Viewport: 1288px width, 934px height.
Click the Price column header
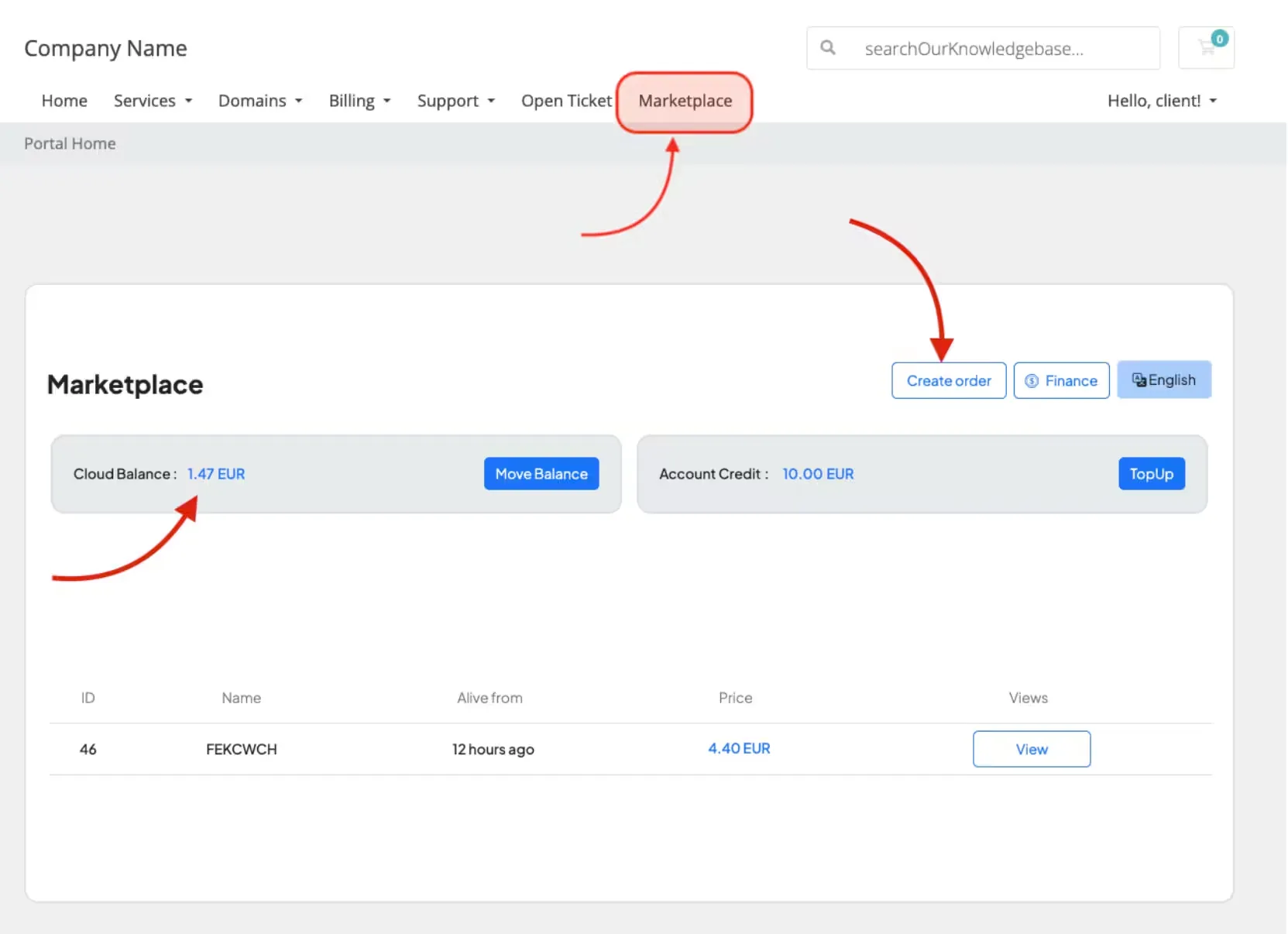pyautogui.click(x=735, y=698)
